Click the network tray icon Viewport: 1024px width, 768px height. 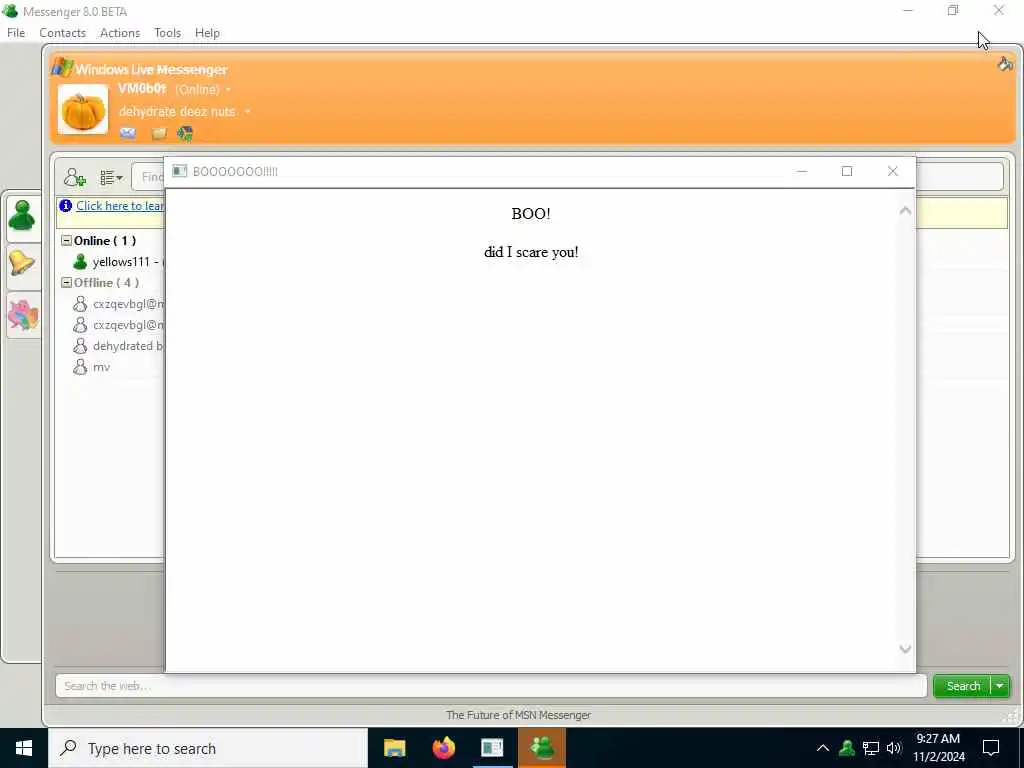(871, 748)
